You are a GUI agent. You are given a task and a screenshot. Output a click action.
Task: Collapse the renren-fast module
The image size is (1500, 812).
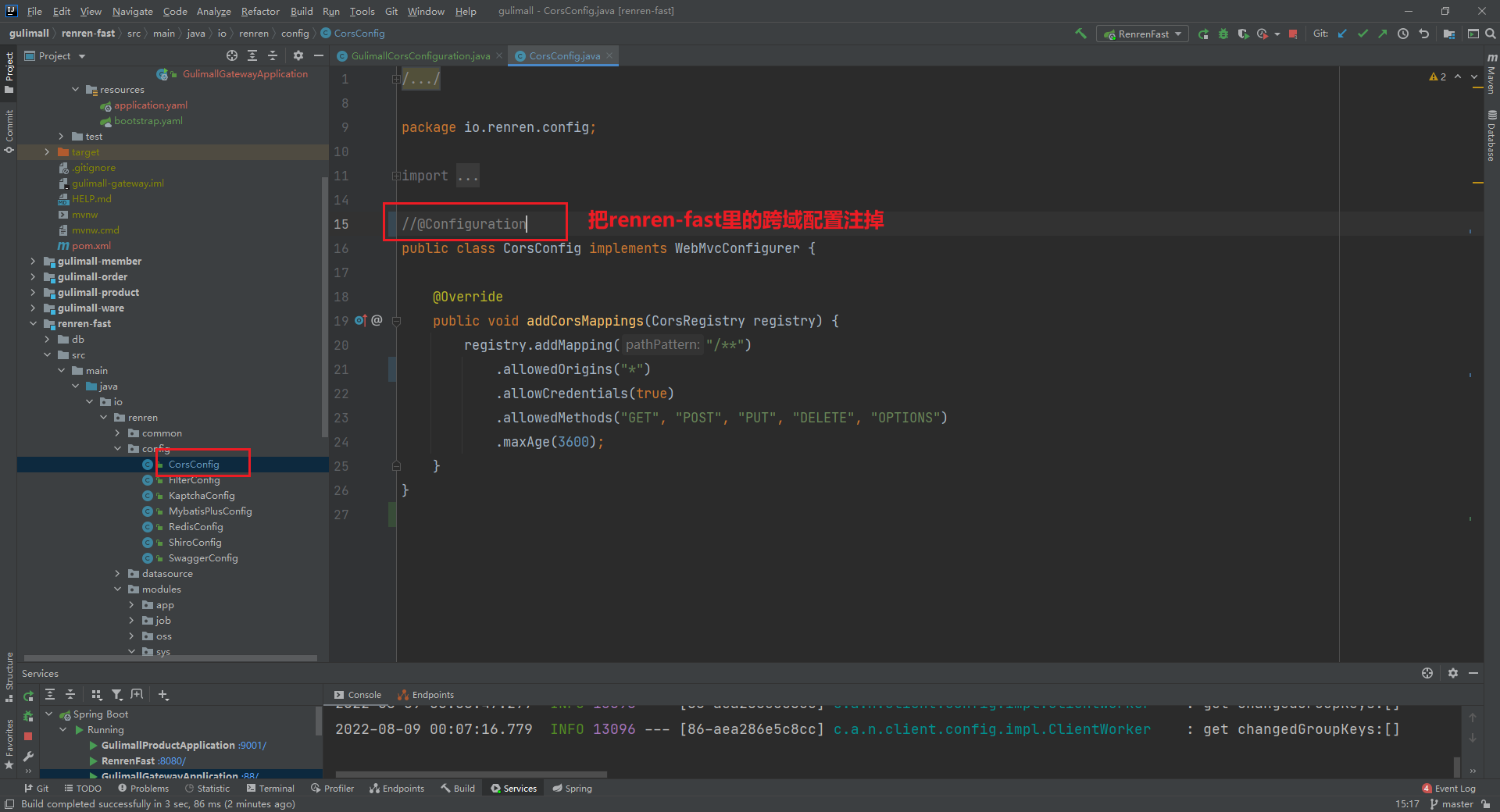pos(33,323)
